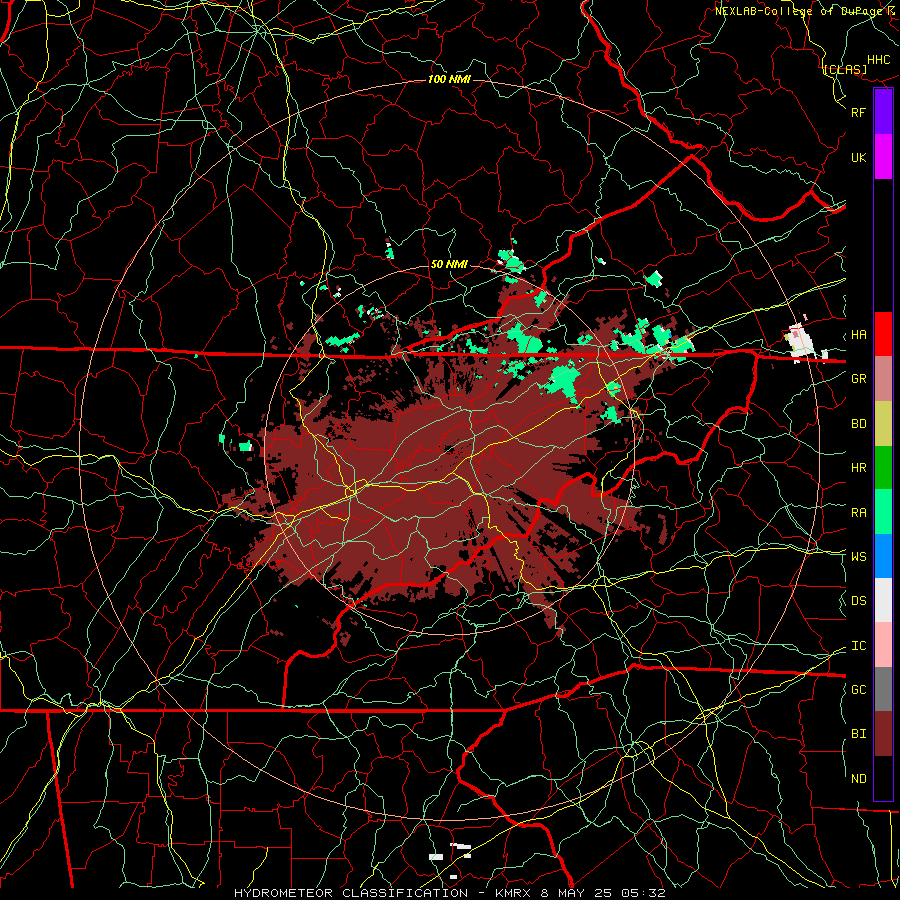Click the BD legend label

(858, 424)
